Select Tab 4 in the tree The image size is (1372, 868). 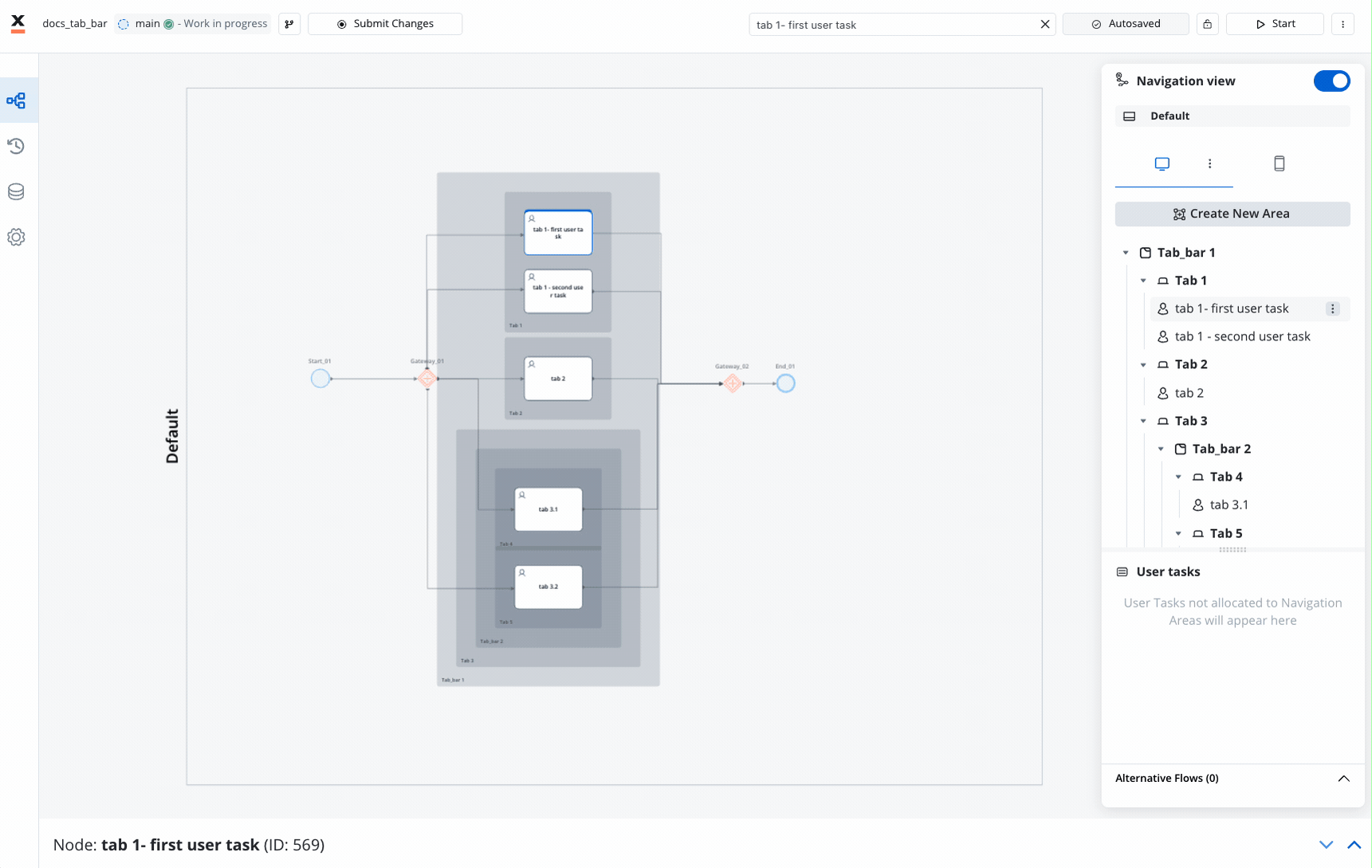(1226, 477)
